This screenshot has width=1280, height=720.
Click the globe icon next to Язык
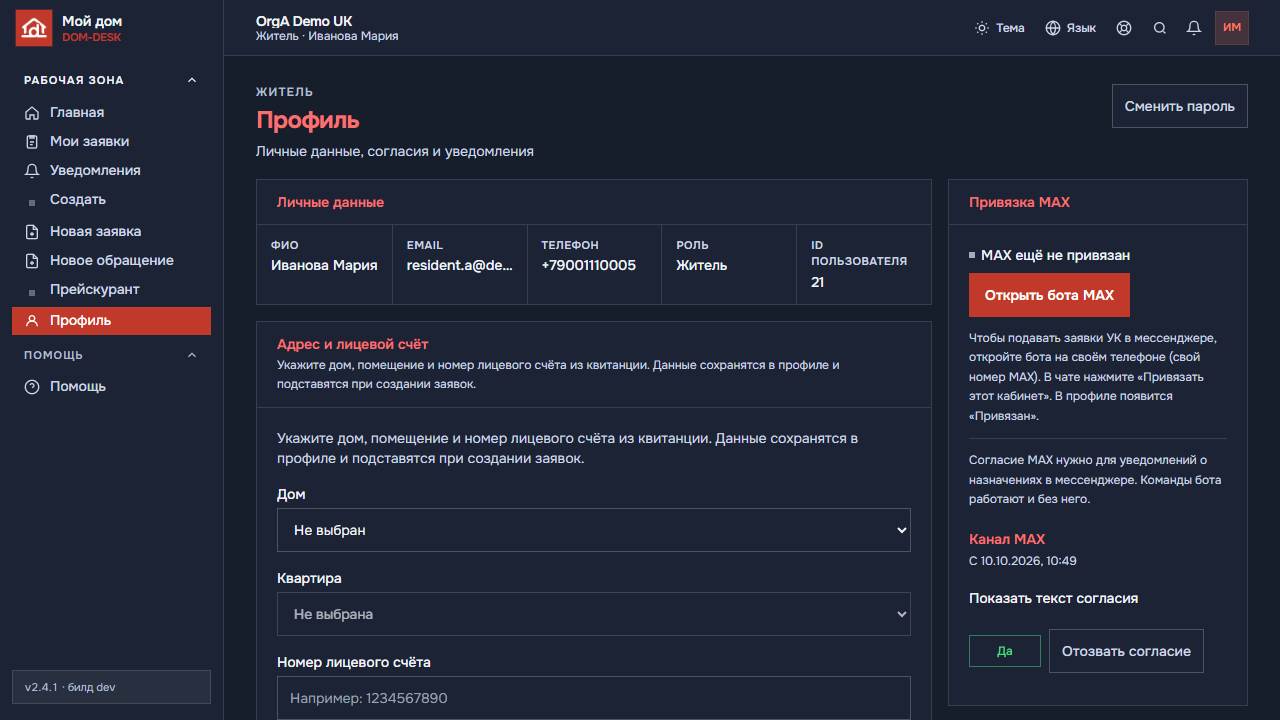point(1053,28)
